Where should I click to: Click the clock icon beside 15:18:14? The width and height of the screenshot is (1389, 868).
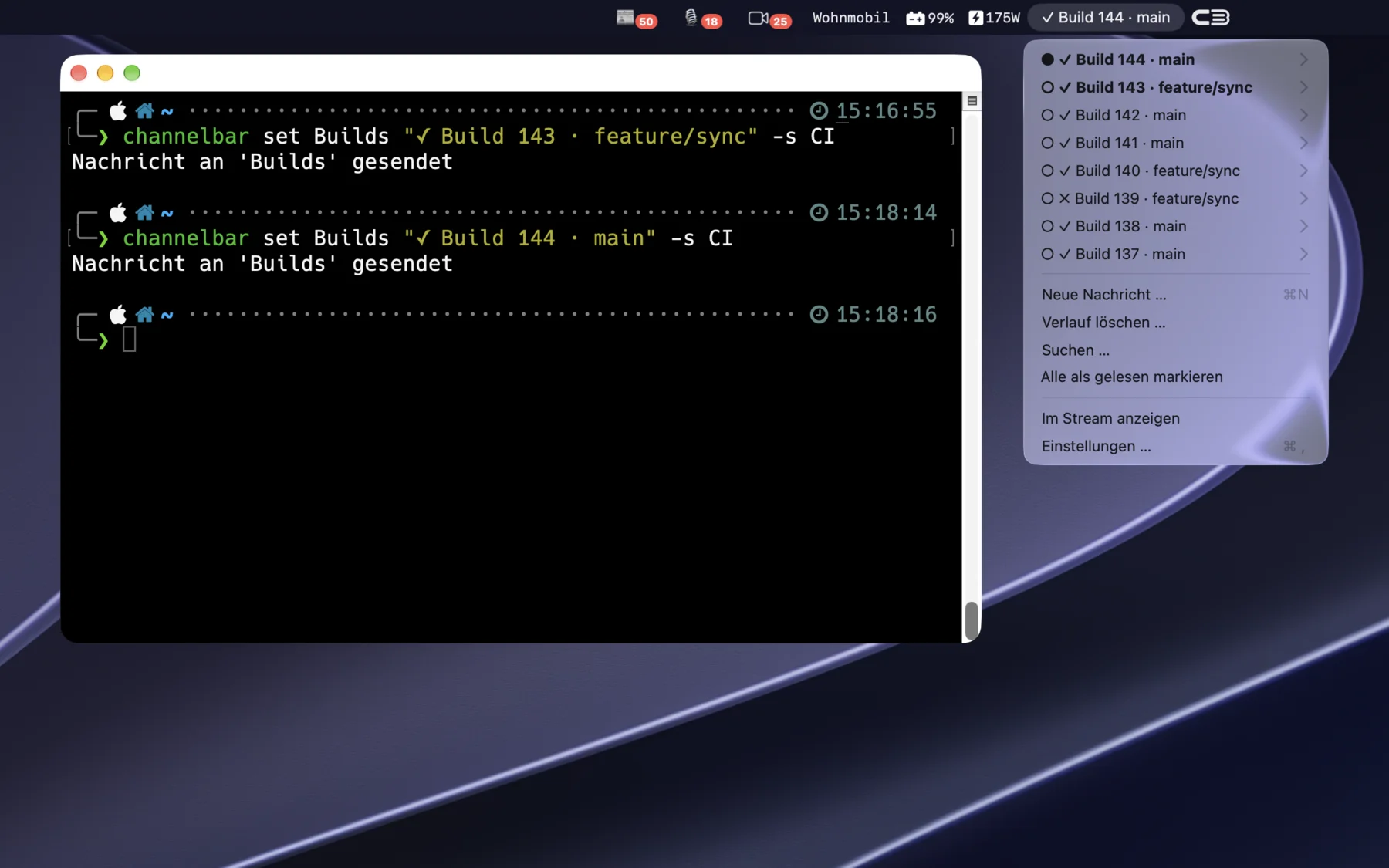coord(819,212)
